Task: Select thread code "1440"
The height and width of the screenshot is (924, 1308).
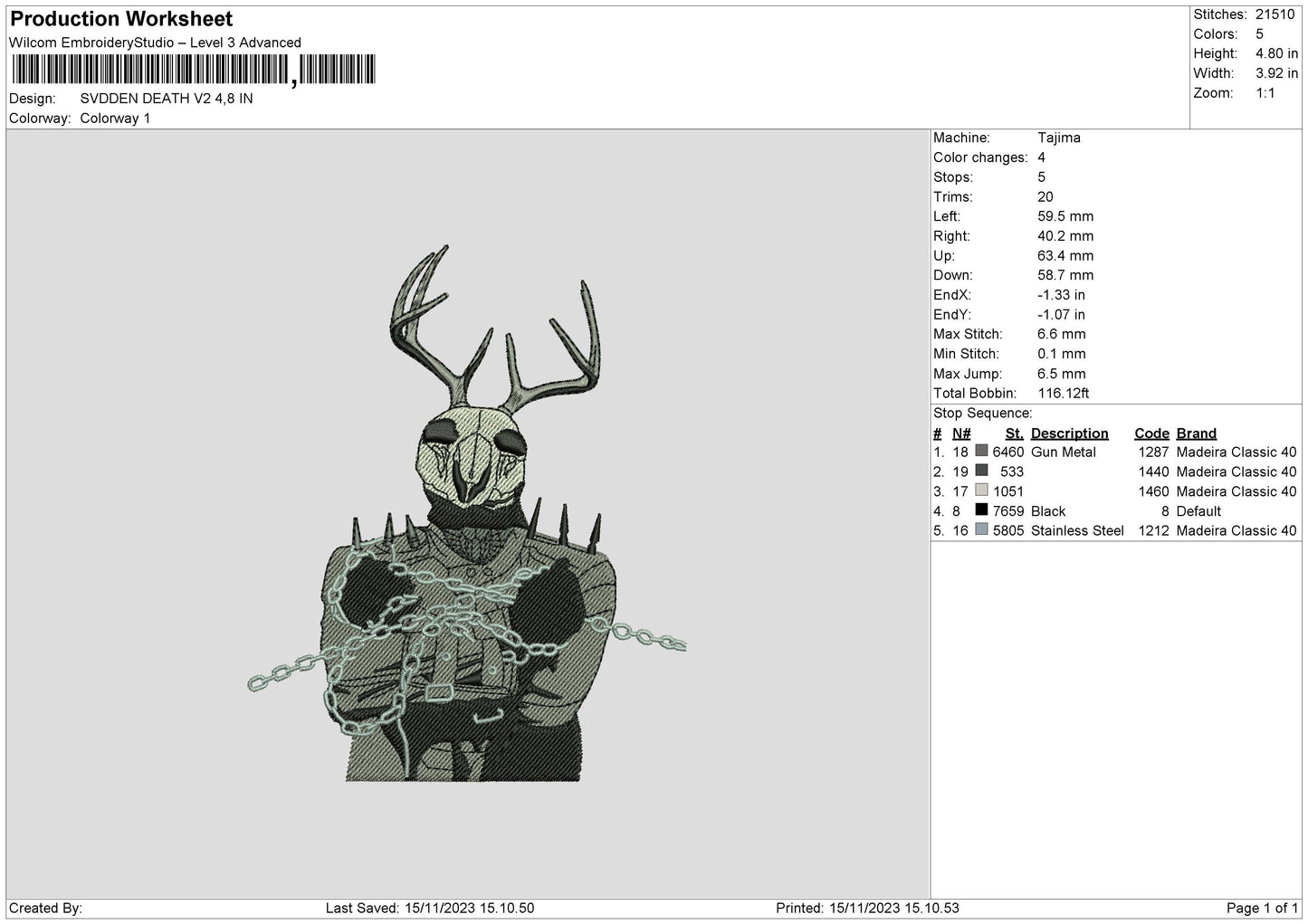Action: click(x=1153, y=472)
